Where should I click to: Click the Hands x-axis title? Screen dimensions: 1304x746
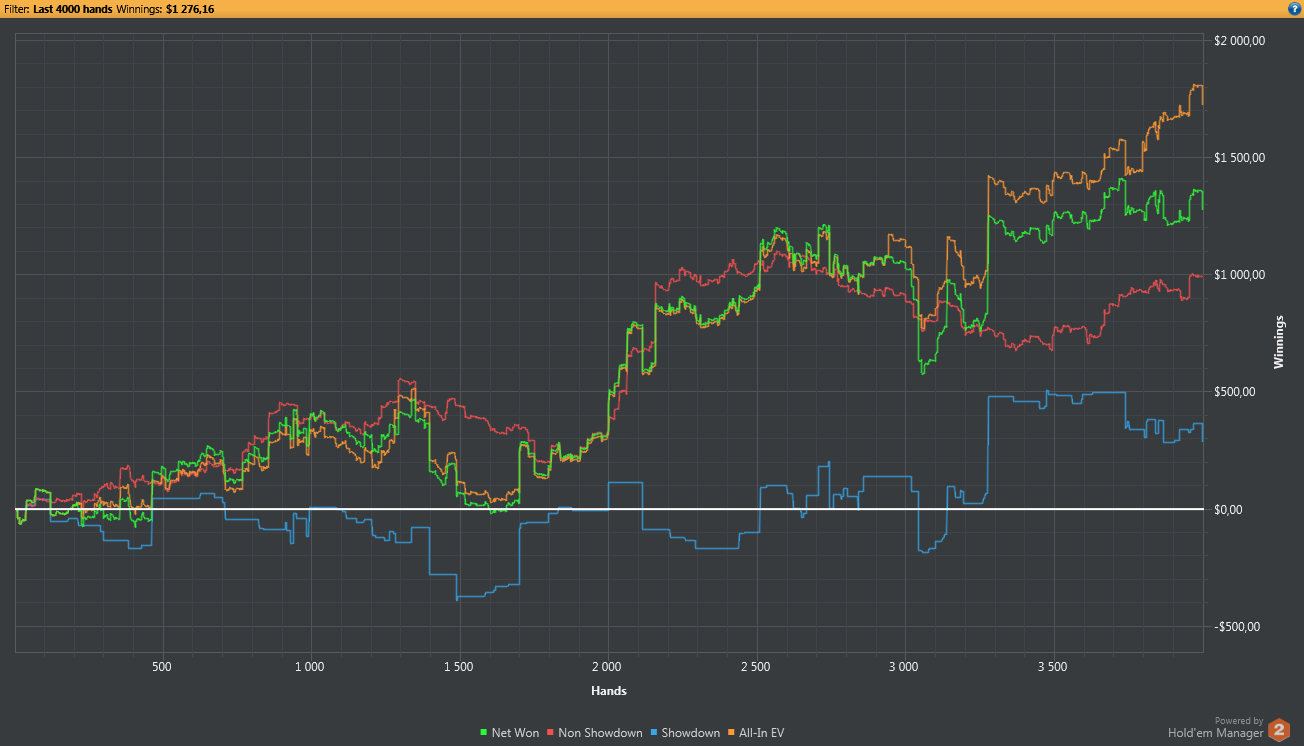point(609,690)
